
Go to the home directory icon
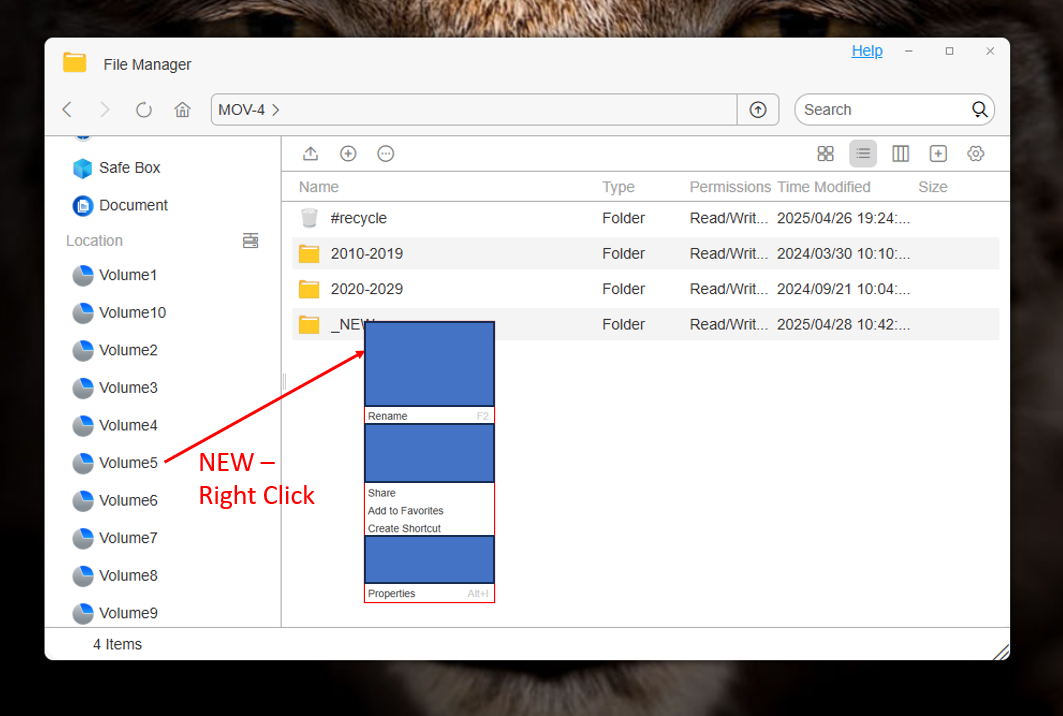coord(182,110)
